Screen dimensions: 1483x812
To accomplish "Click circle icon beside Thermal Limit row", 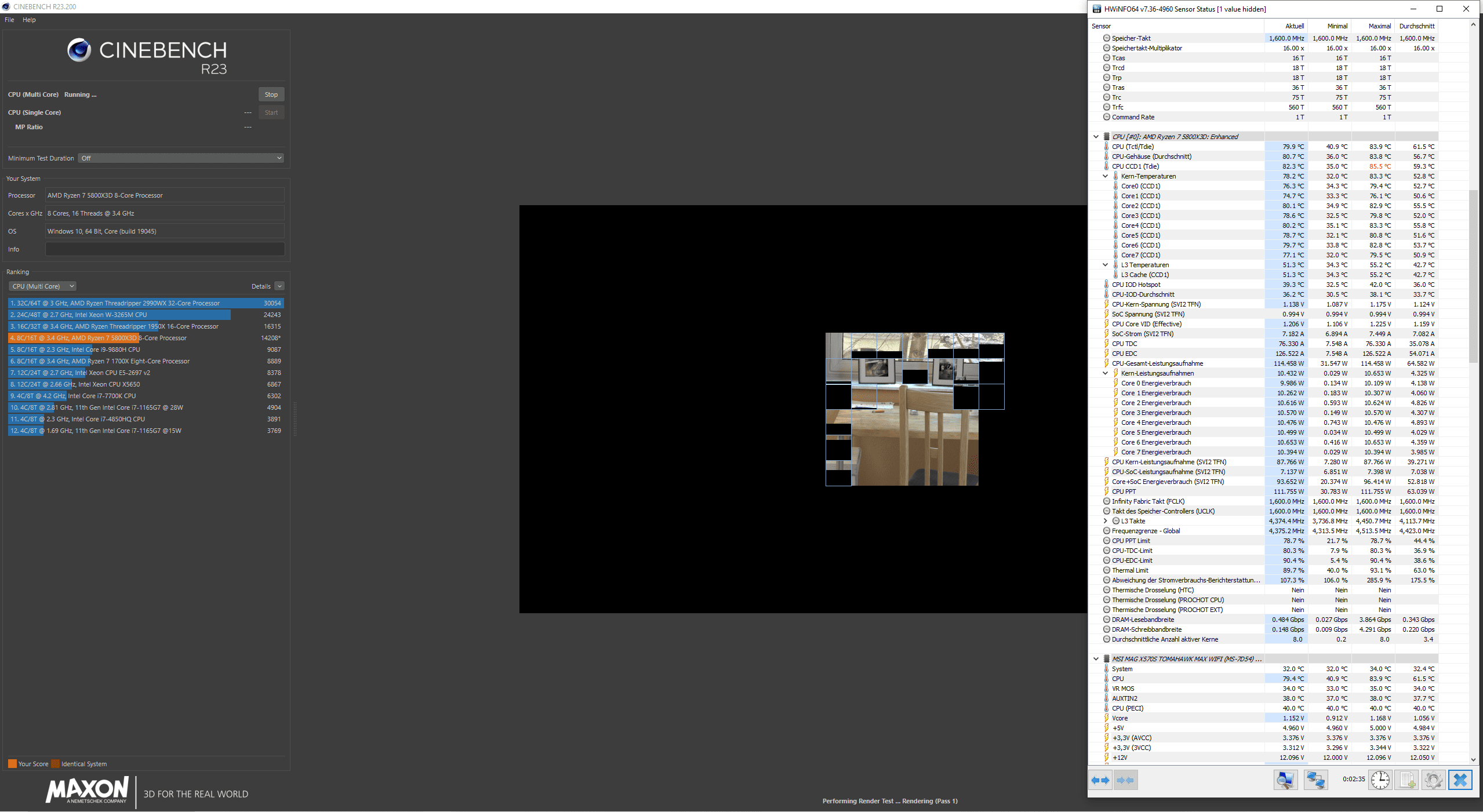I will click(x=1107, y=570).
